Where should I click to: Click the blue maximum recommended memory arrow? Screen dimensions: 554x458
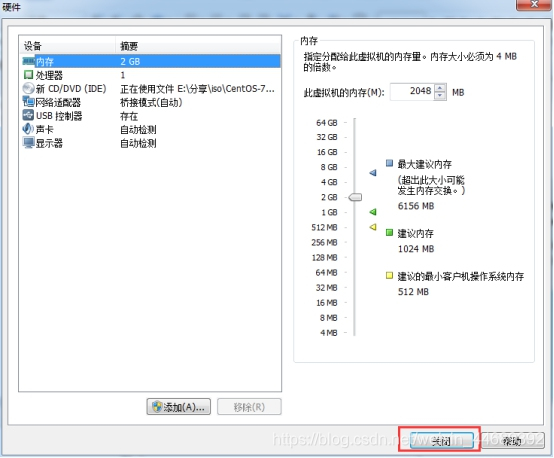tap(373, 173)
